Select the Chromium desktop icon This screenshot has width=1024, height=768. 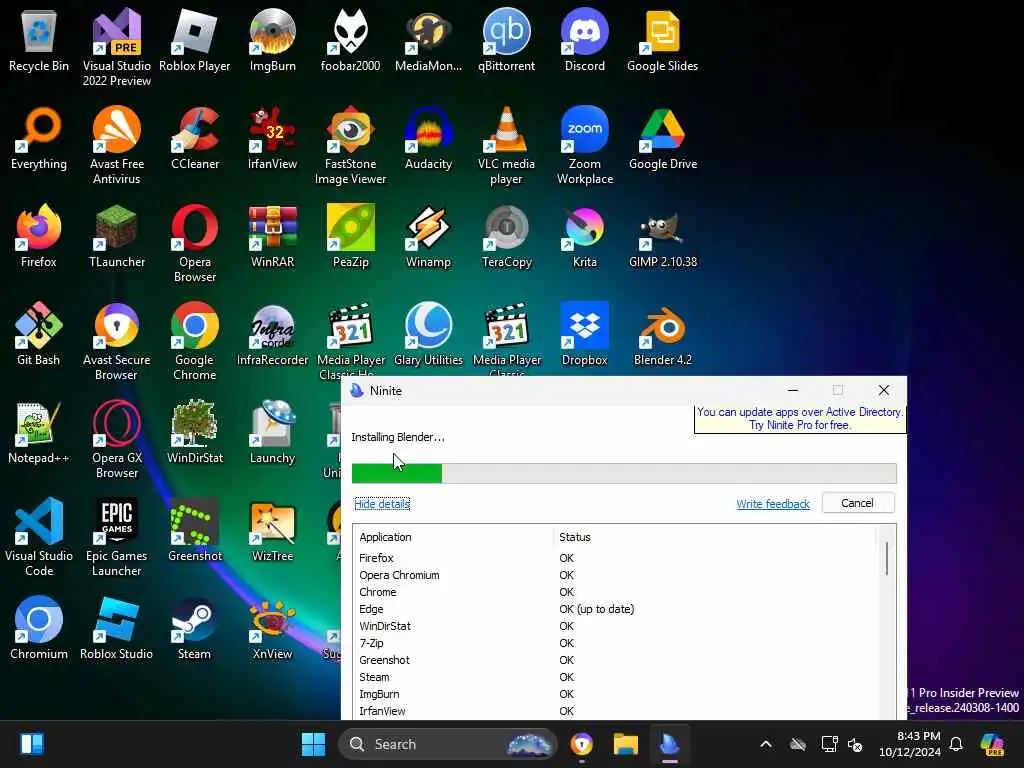[39, 628]
